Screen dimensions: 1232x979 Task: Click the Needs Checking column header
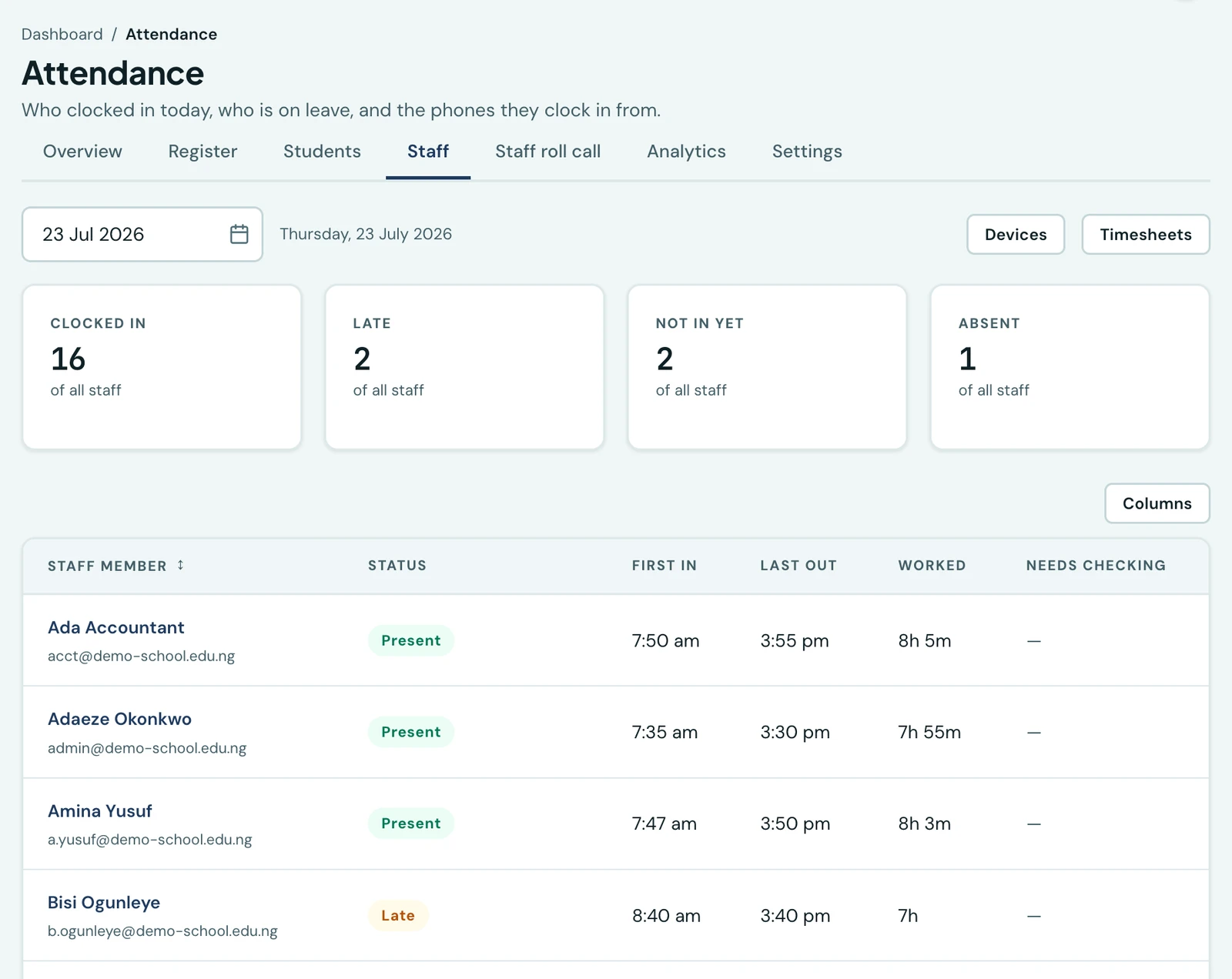(1096, 565)
